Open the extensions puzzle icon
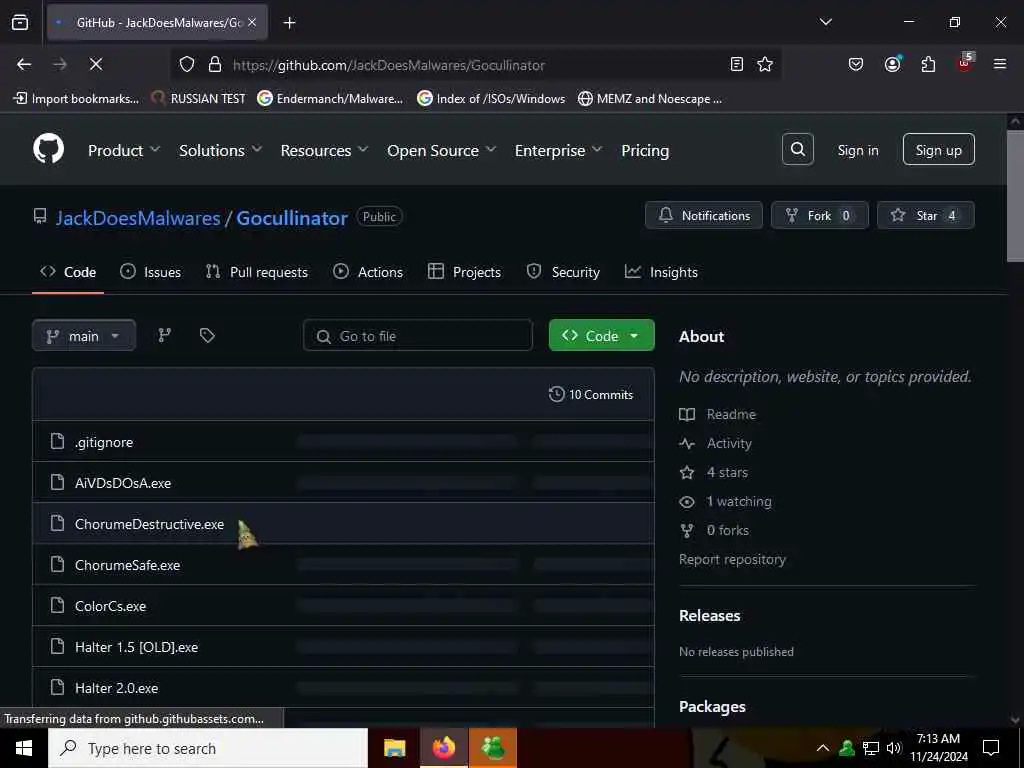This screenshot has width=1024, height=768. (x=928, y=64)
